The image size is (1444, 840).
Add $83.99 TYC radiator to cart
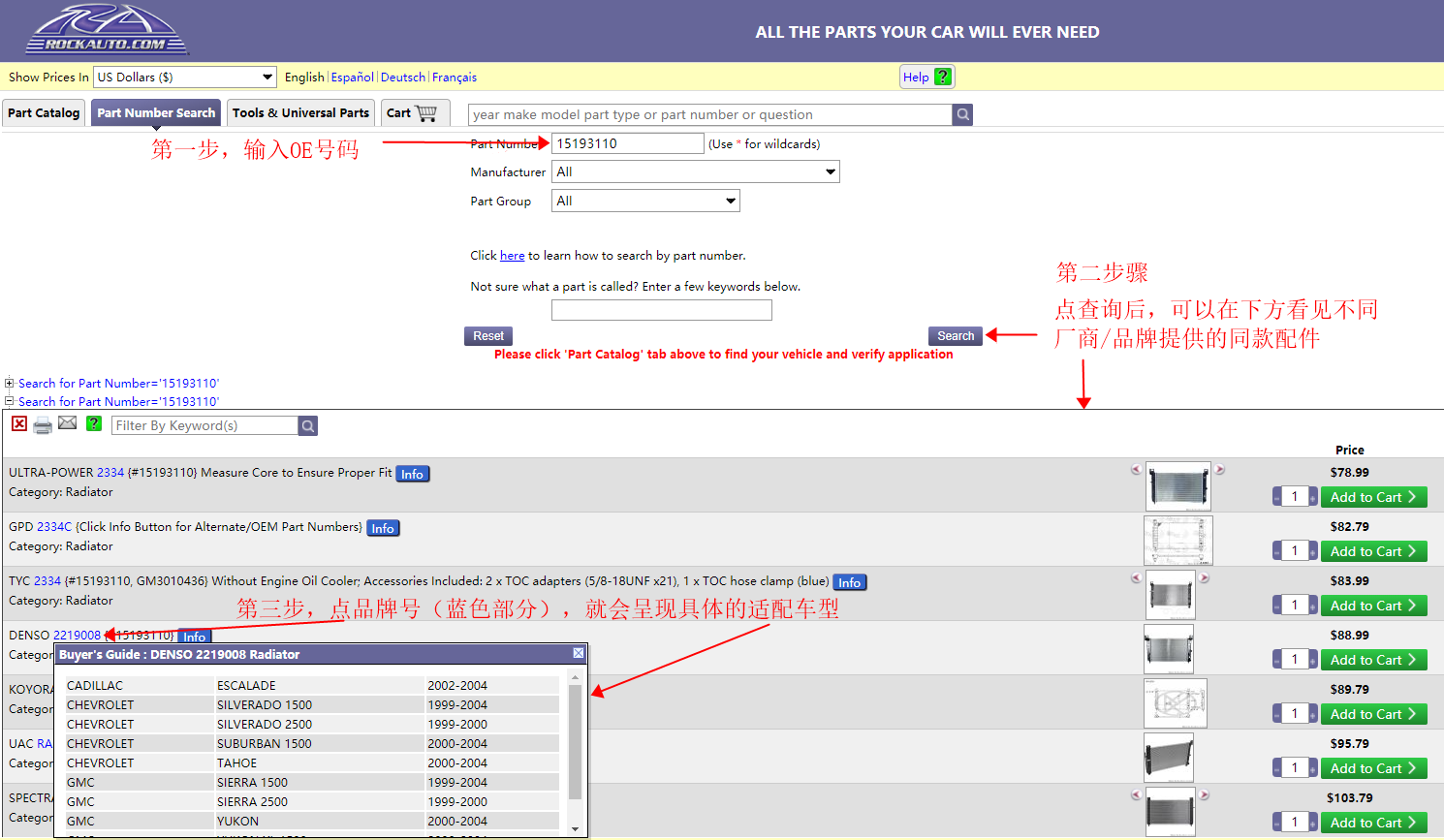[x=1373, y=606]
